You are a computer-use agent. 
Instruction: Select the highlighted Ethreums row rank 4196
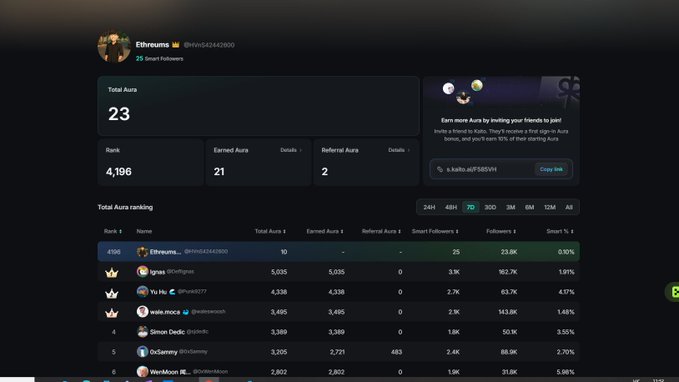338,252
